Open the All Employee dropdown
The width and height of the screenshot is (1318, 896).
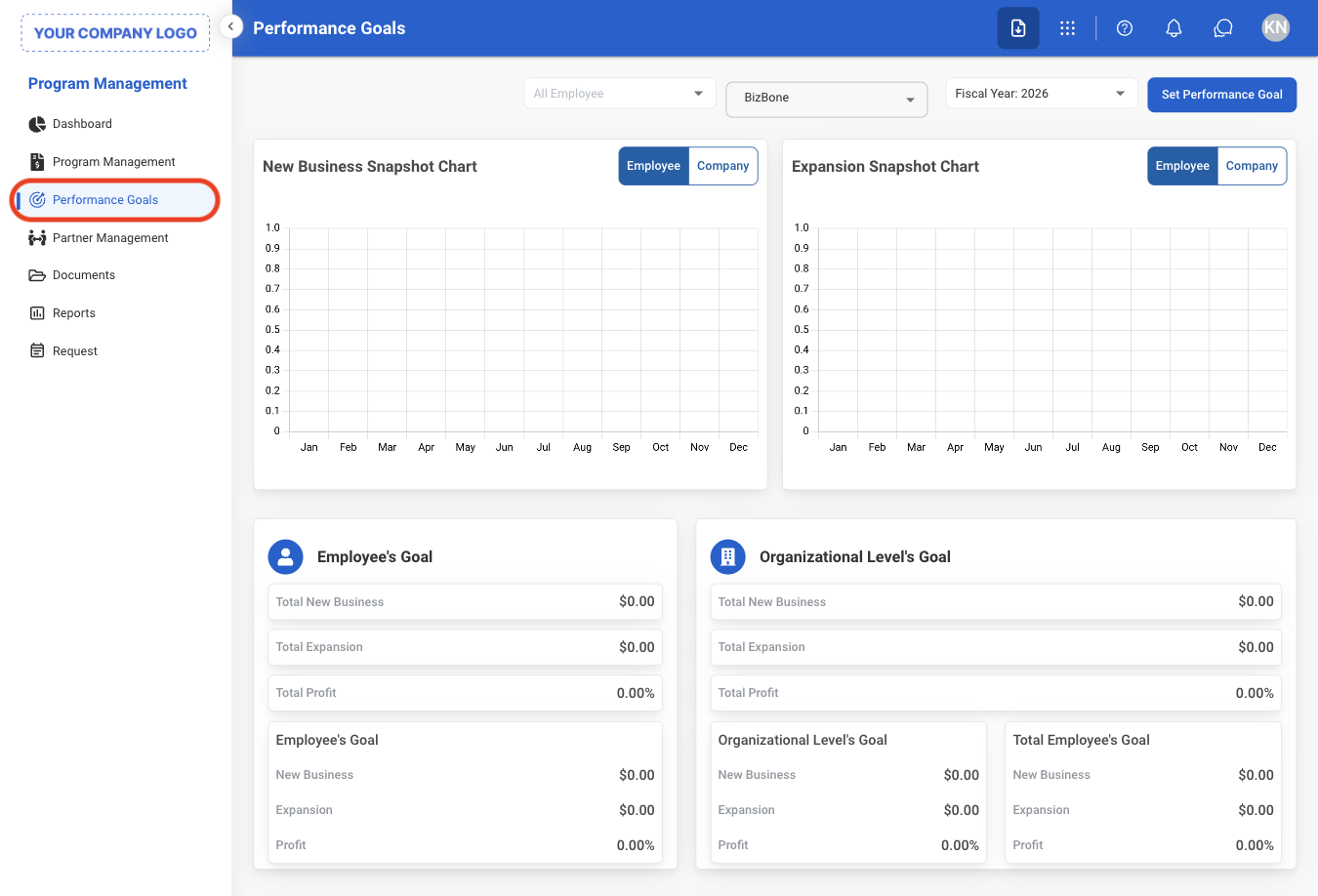(x=620, y=94)
